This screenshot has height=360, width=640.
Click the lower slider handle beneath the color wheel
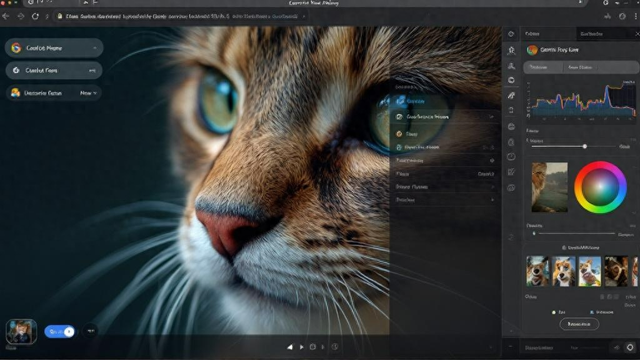click(x=534, y=233)
